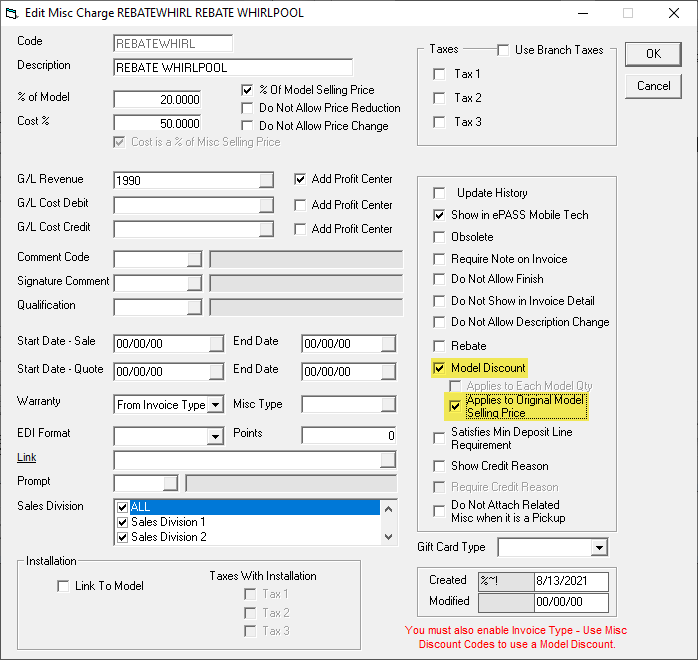This screenshot has width=698, height=660.
Task: Open Quote End Date calendar button
Action: (x=388, y=372)
